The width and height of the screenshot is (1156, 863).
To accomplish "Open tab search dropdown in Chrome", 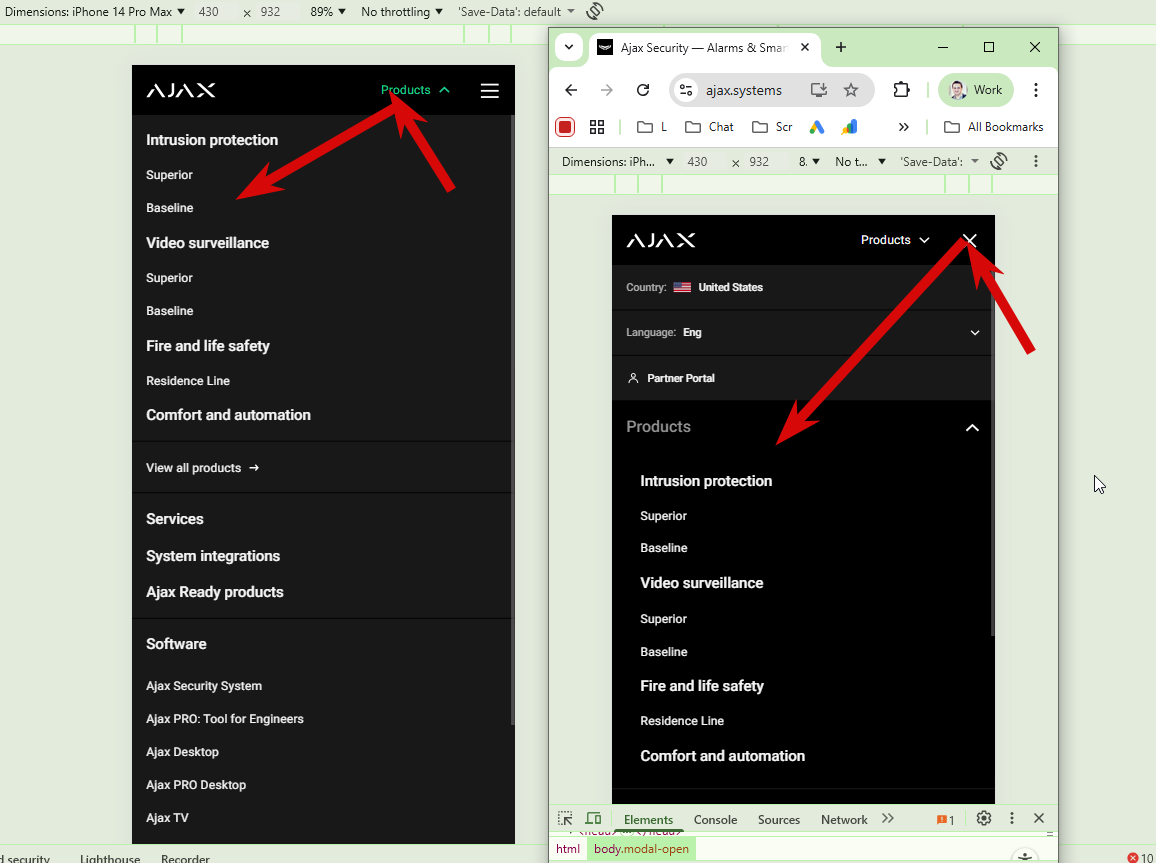I will (568, 47).
